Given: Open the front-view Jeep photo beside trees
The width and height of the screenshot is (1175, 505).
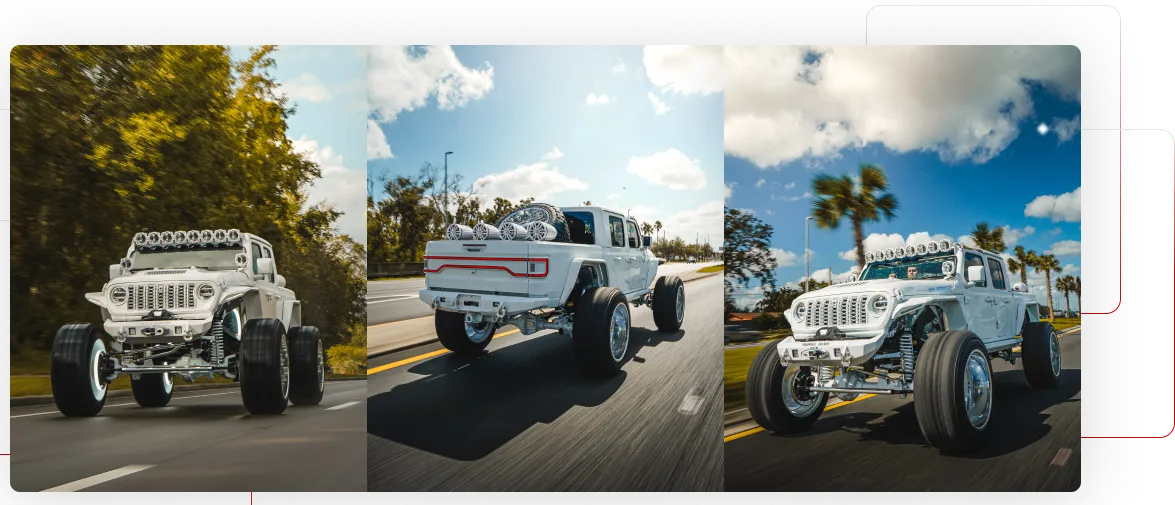Looking at the screenshot, I should click(188, 268).
